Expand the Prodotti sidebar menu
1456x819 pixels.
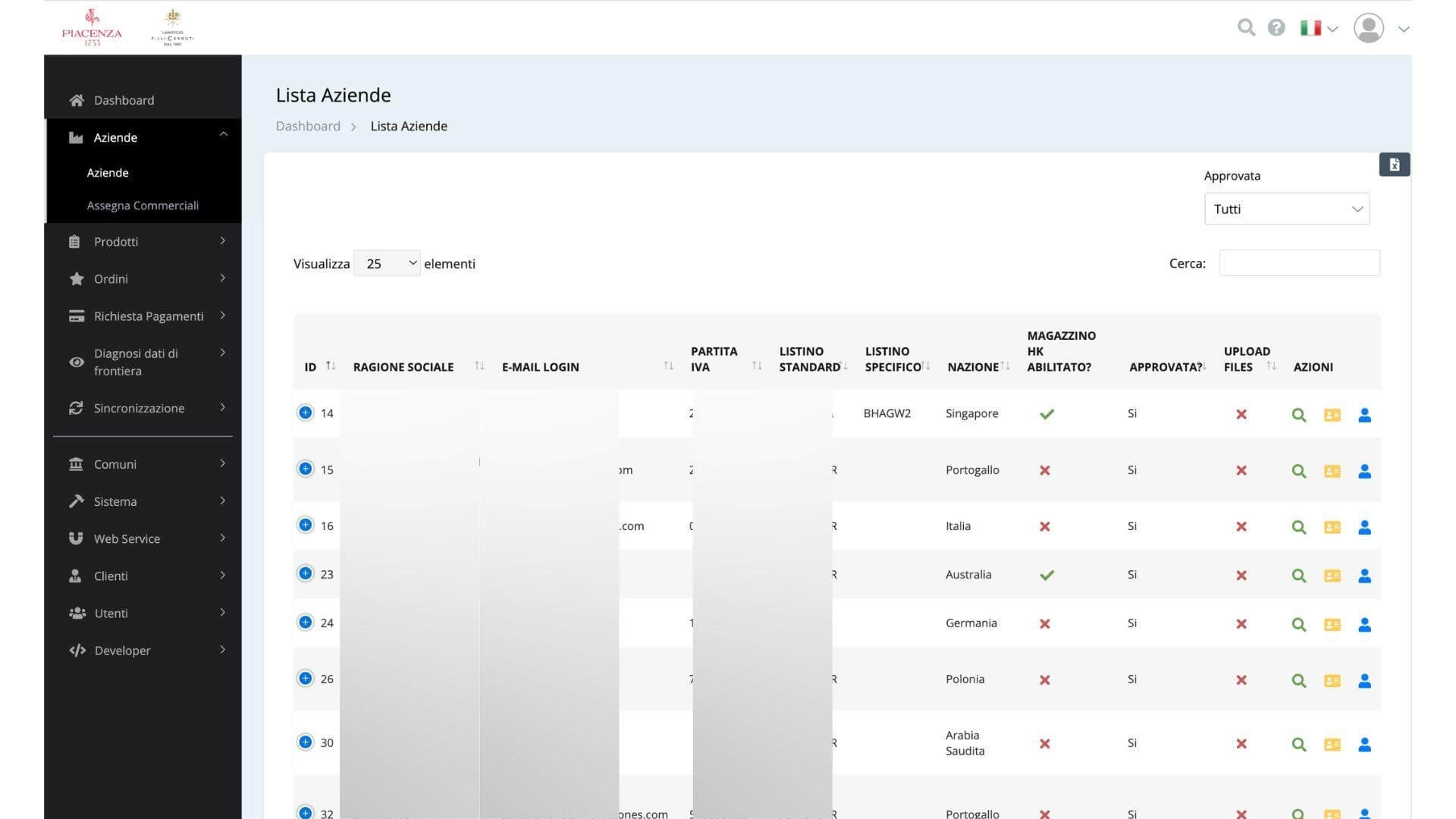click(143, 241)
